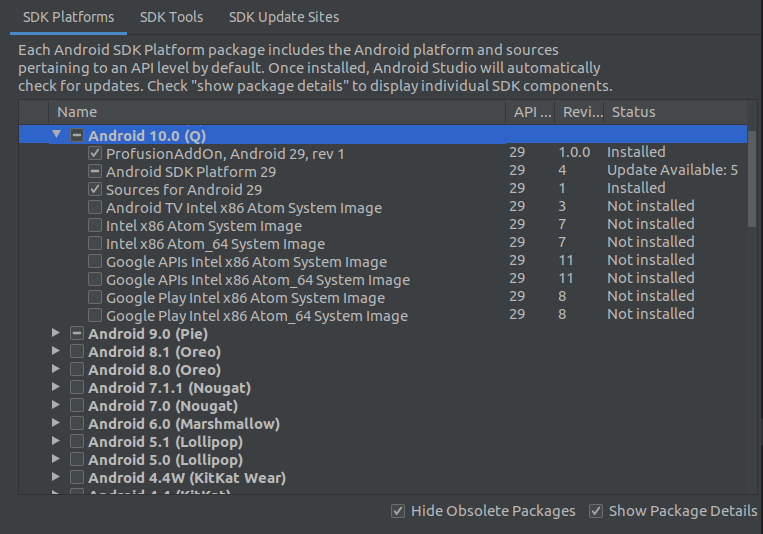Sort by the Status column header
The image size is (763, 534).
(x=634, y=112)
